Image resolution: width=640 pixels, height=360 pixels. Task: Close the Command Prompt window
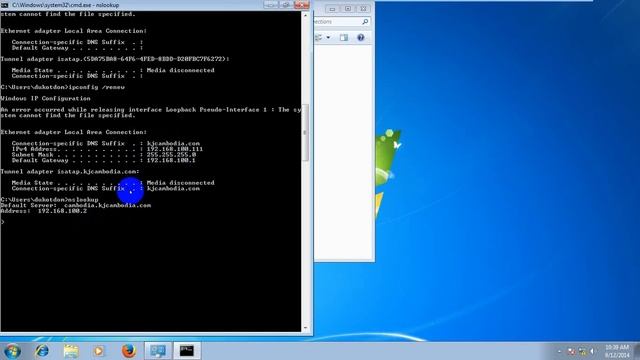[302, 5]
